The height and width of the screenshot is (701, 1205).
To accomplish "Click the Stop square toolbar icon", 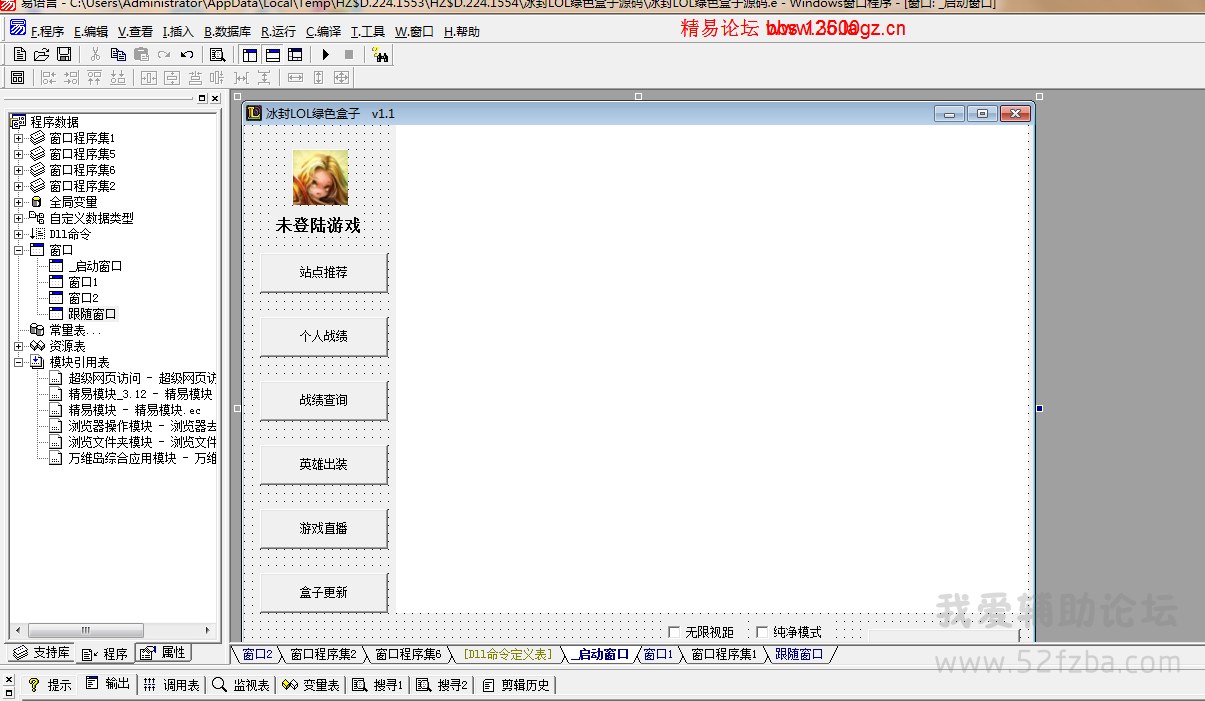I will point(348,55).
